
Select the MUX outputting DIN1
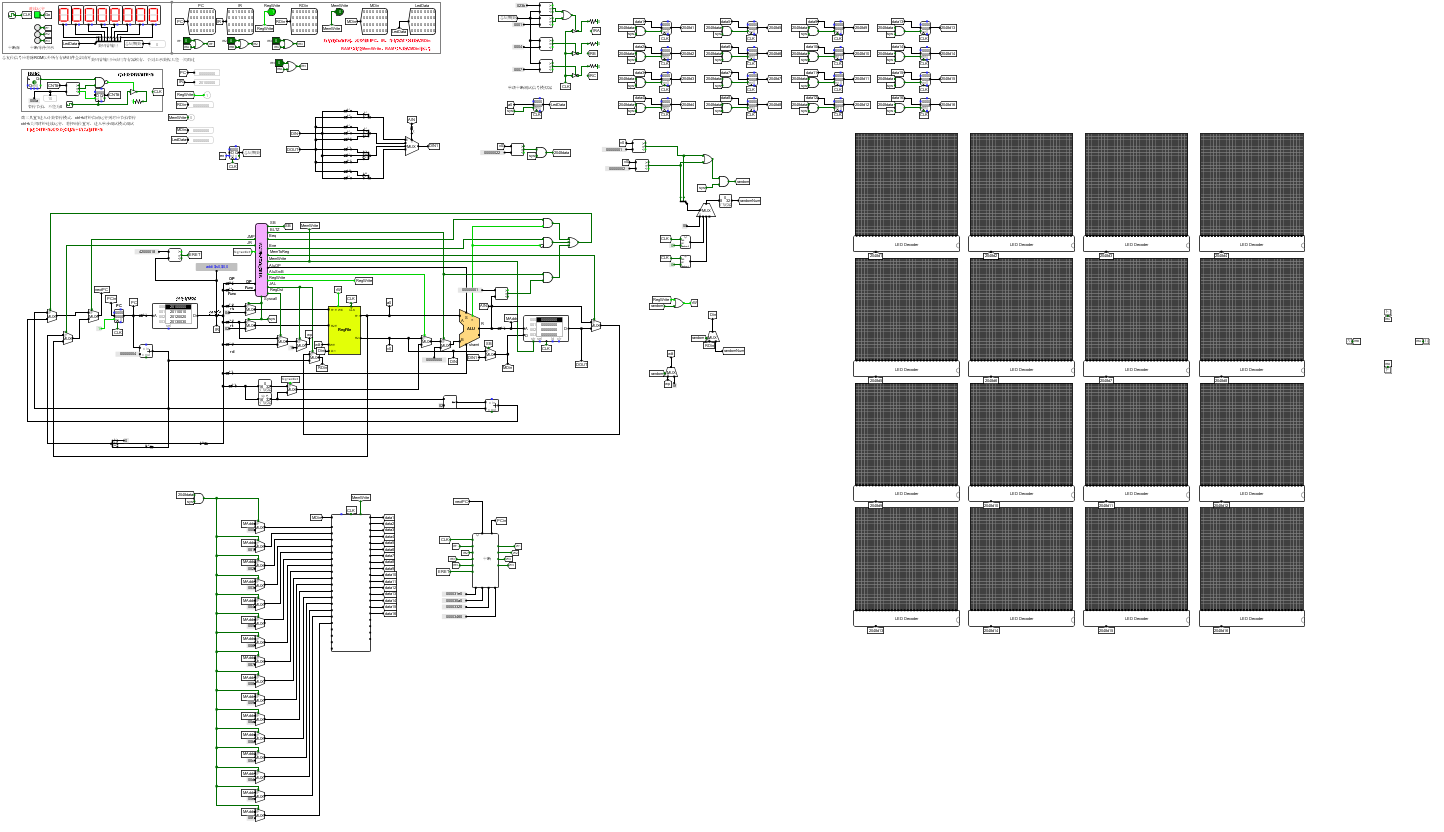point(412,146)
